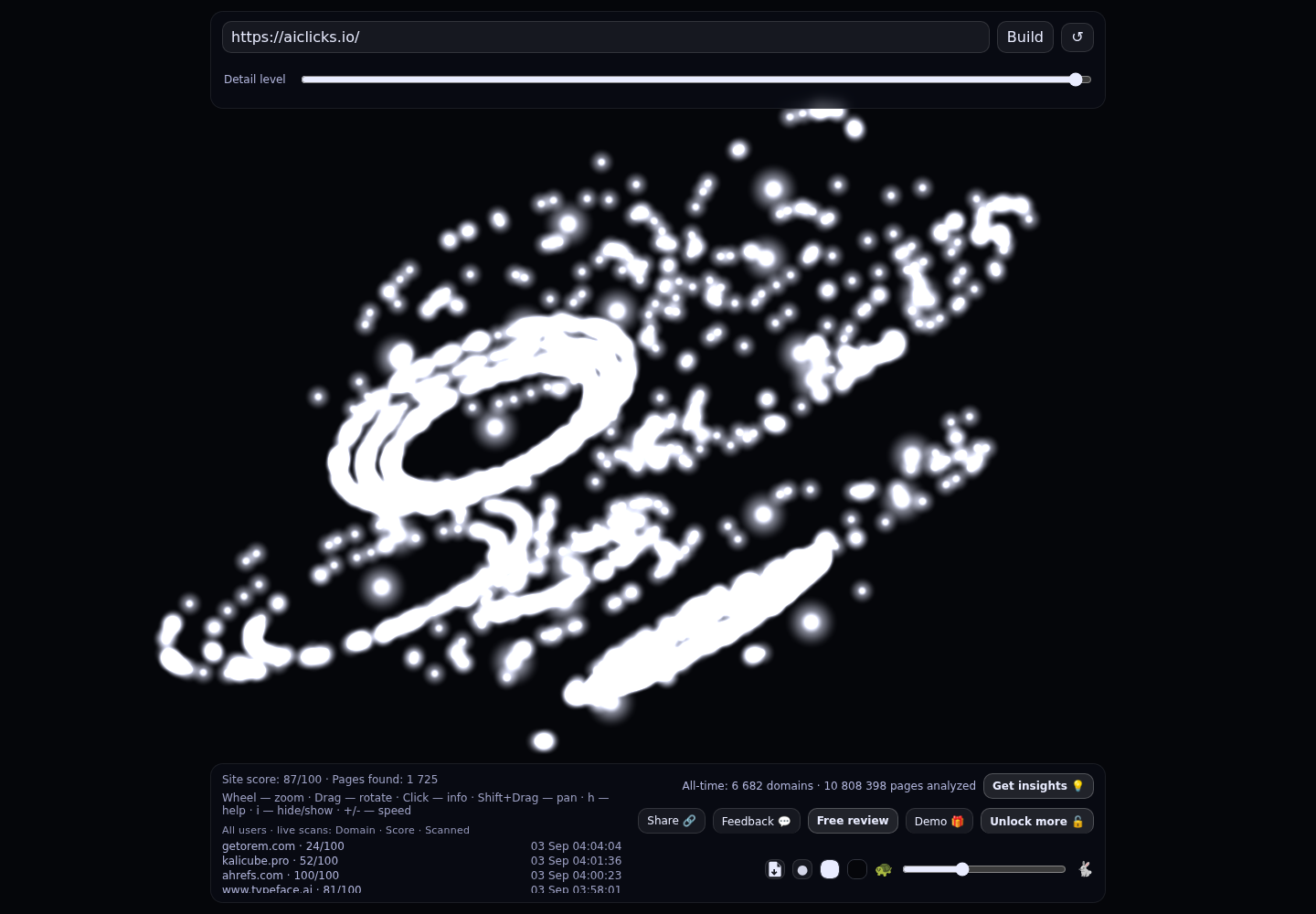Click the www.typeface.ai scan entry
Viewport: 1316px width, 914px height.
pyautogui.click(x=292, y=889)
